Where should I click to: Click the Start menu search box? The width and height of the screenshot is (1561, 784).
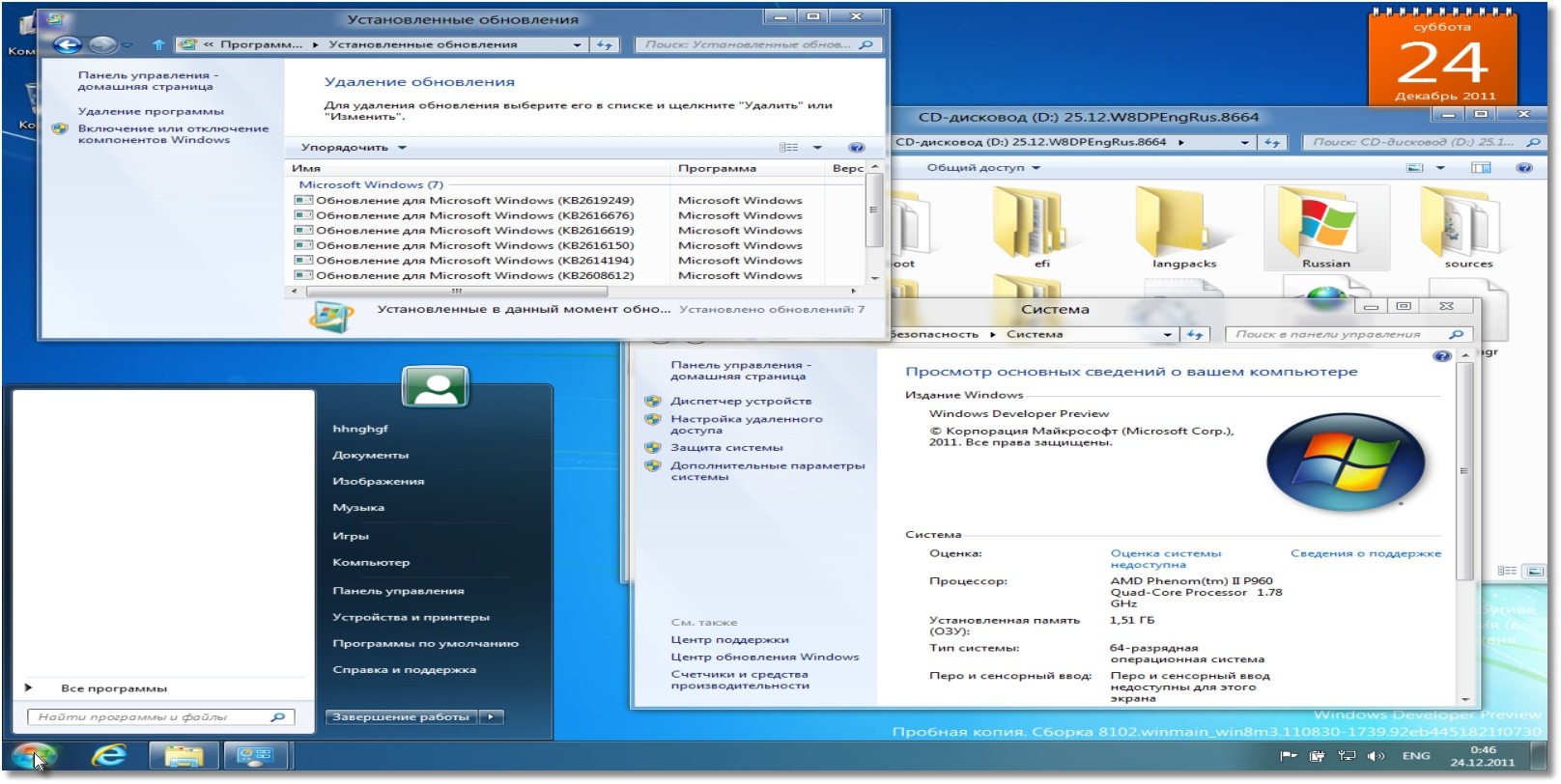pos(161,717)
